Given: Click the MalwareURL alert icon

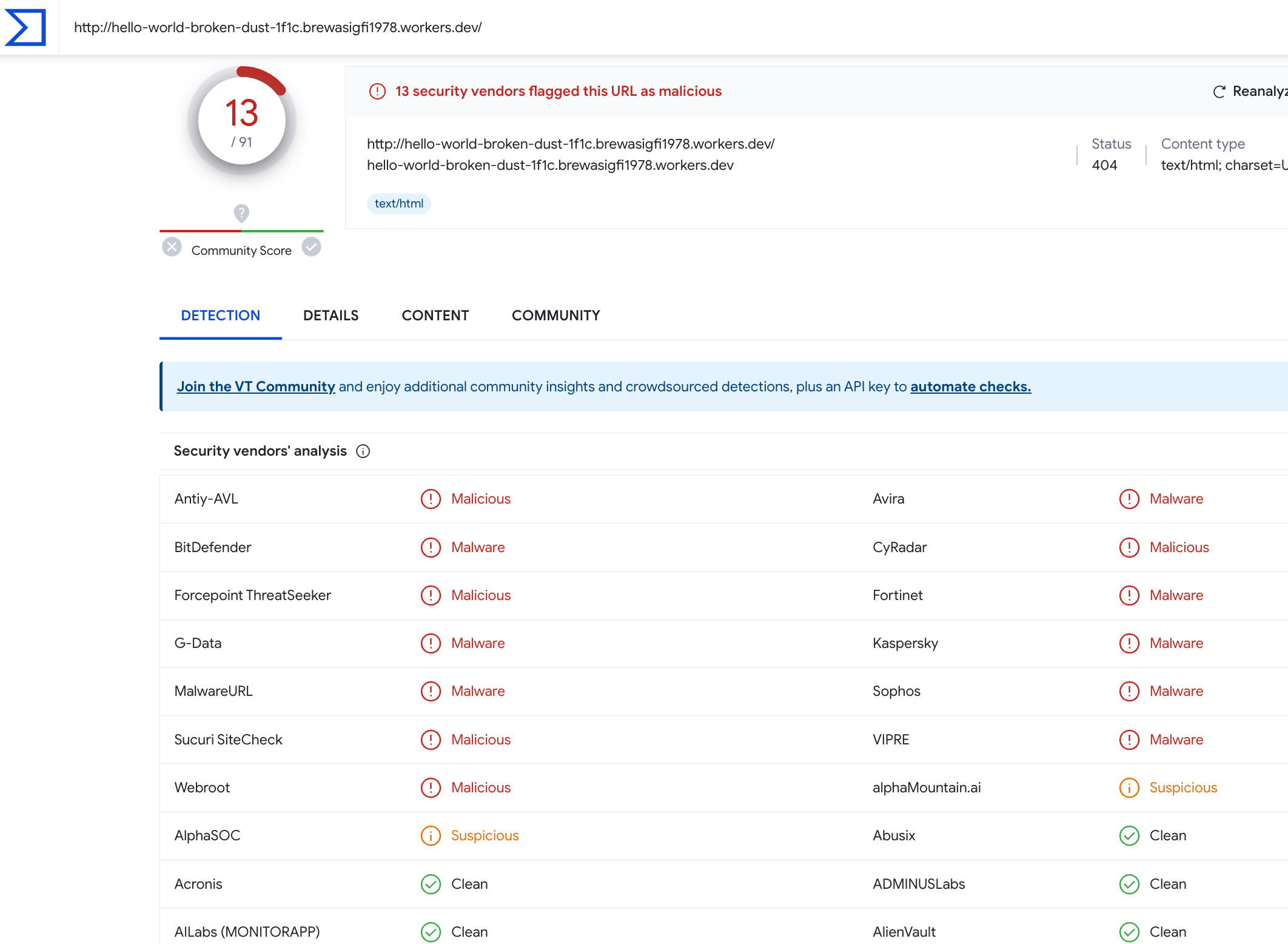Looking at the screenshot, I should point(431,691).
